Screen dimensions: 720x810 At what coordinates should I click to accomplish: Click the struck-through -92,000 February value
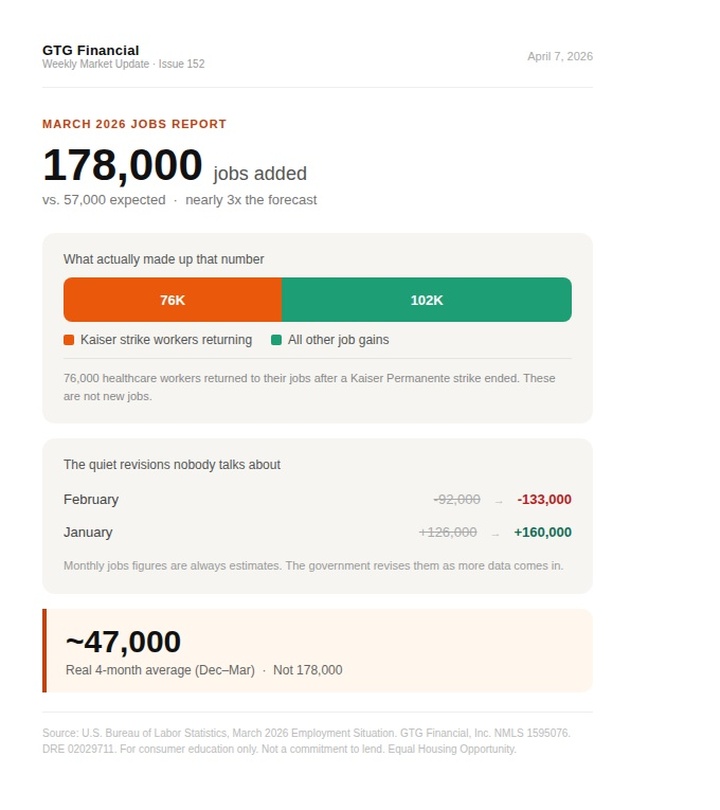457,499
